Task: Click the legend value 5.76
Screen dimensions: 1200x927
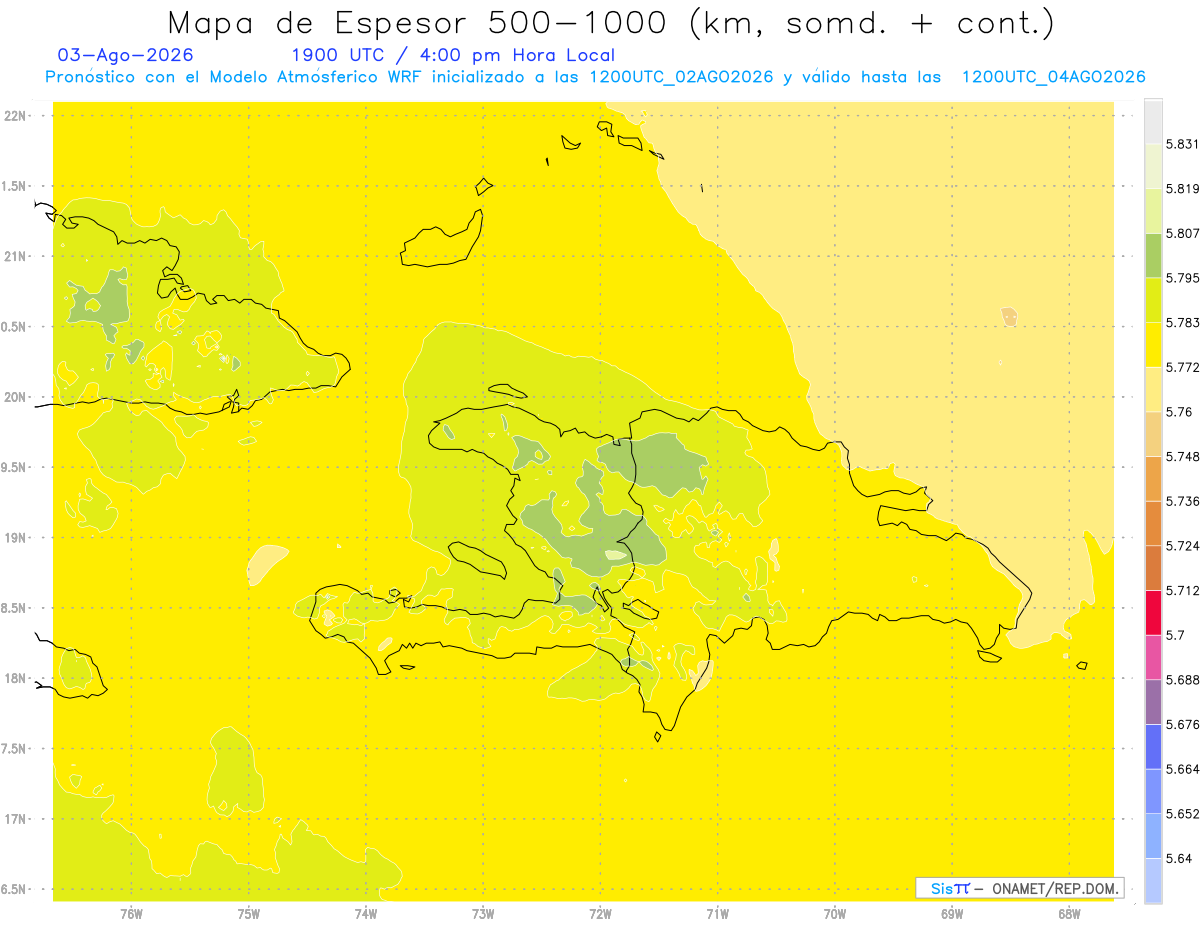Action: [x=1179, y=412]
